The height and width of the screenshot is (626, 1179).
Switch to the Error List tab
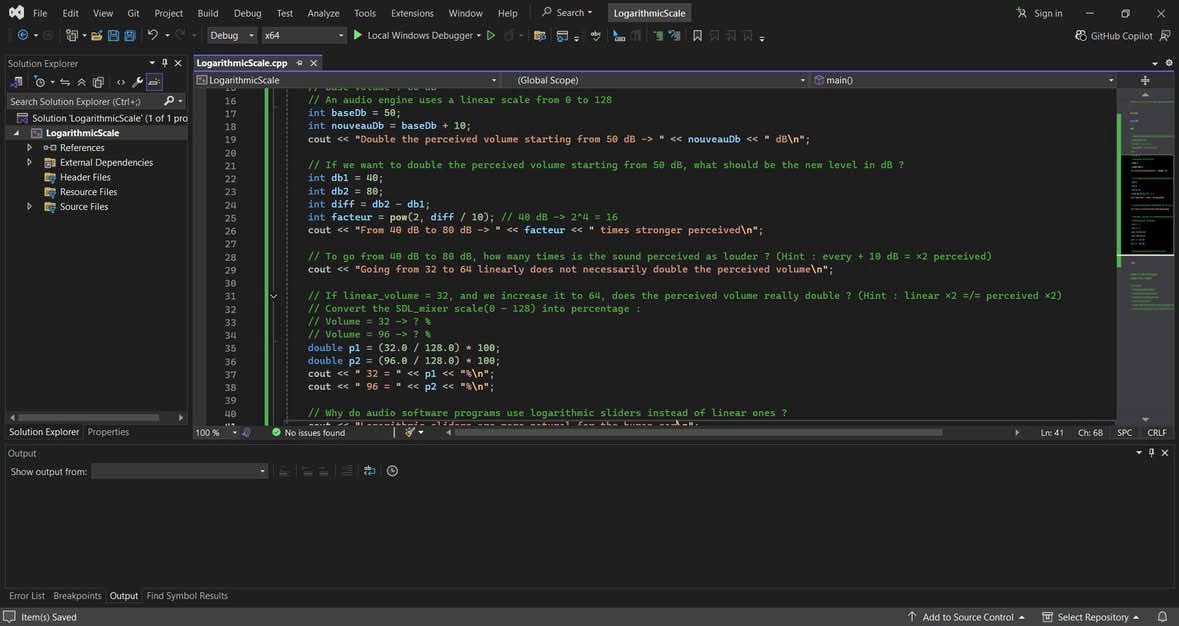click(x=27, y=596)
